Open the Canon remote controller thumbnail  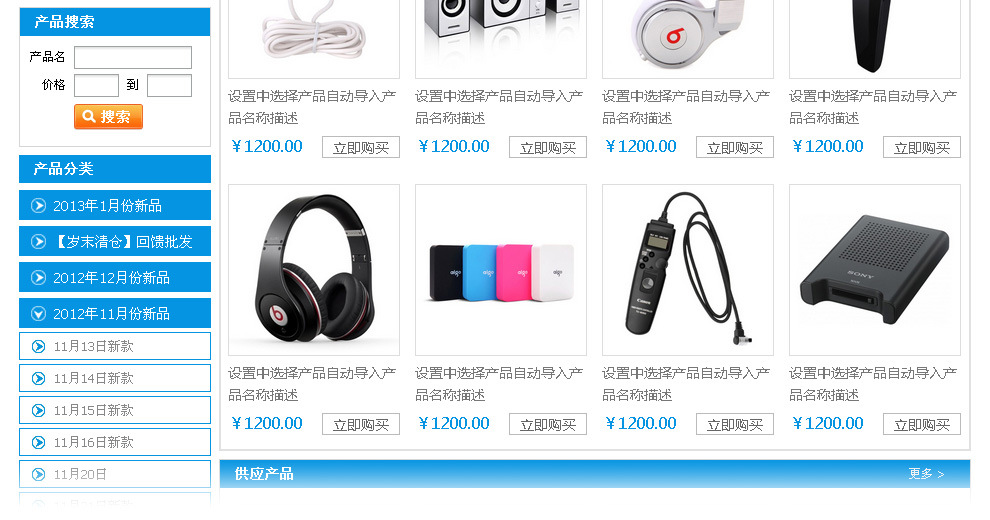(688, 270)
